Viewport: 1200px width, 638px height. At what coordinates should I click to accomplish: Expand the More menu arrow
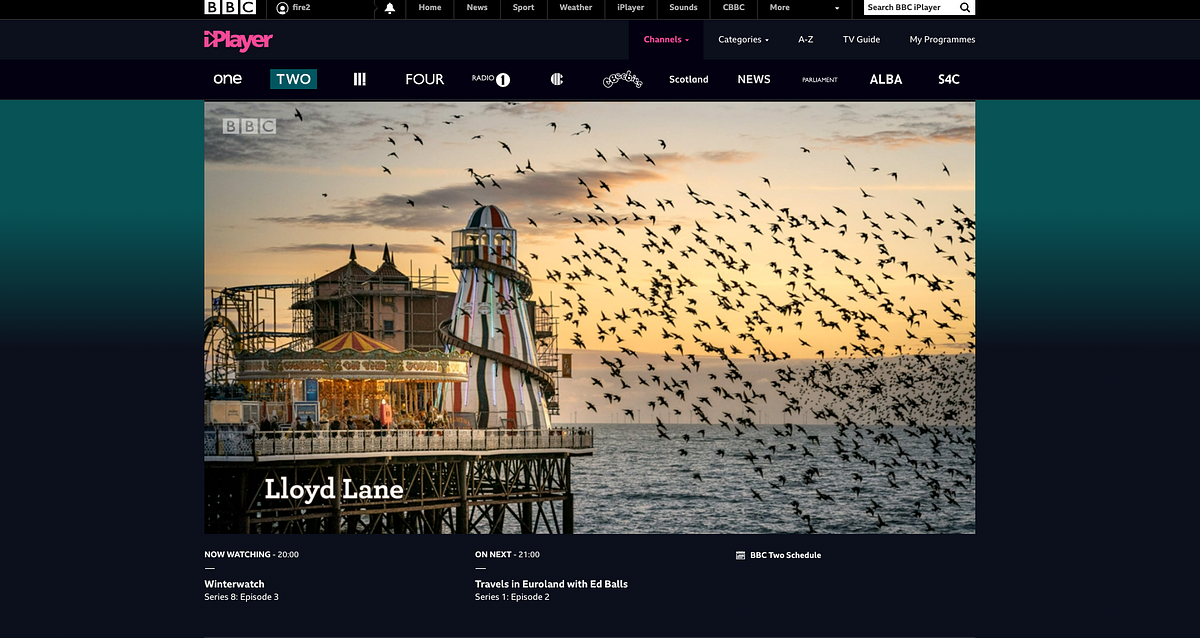tap(837, 8)
